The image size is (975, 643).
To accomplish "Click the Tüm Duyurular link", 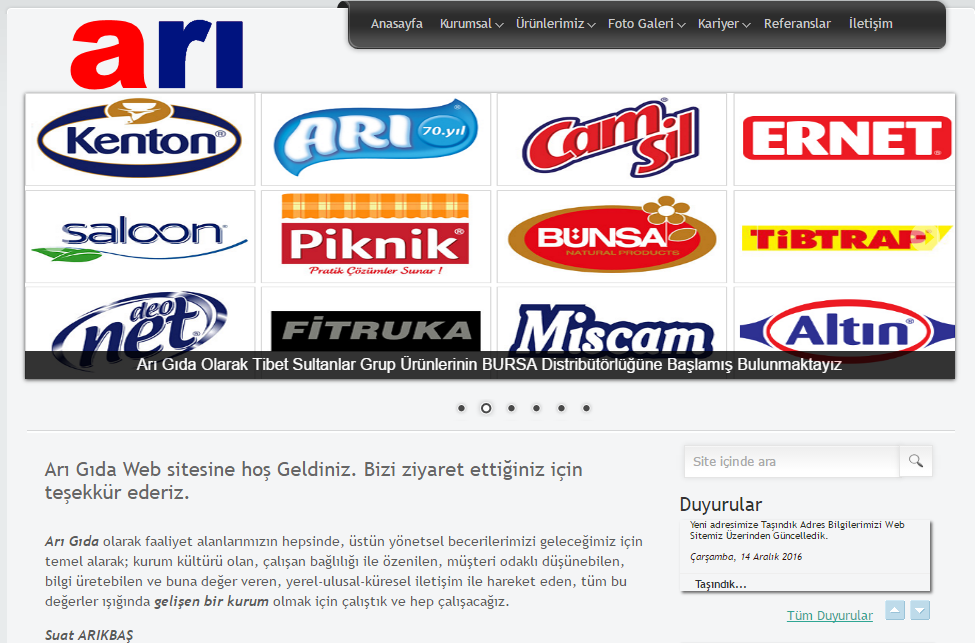I will (x=829, y=615).
